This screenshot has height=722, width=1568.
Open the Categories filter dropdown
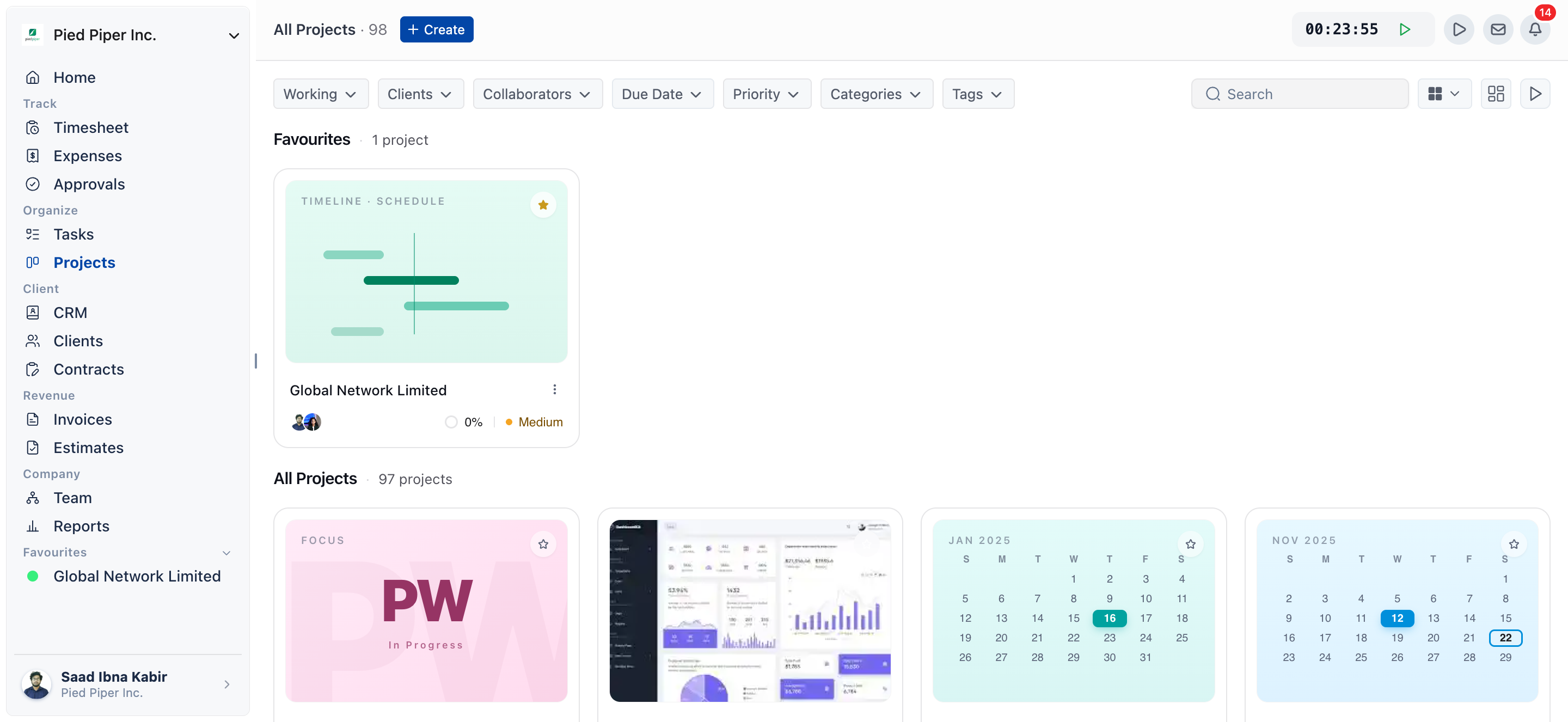pos(876,94)
